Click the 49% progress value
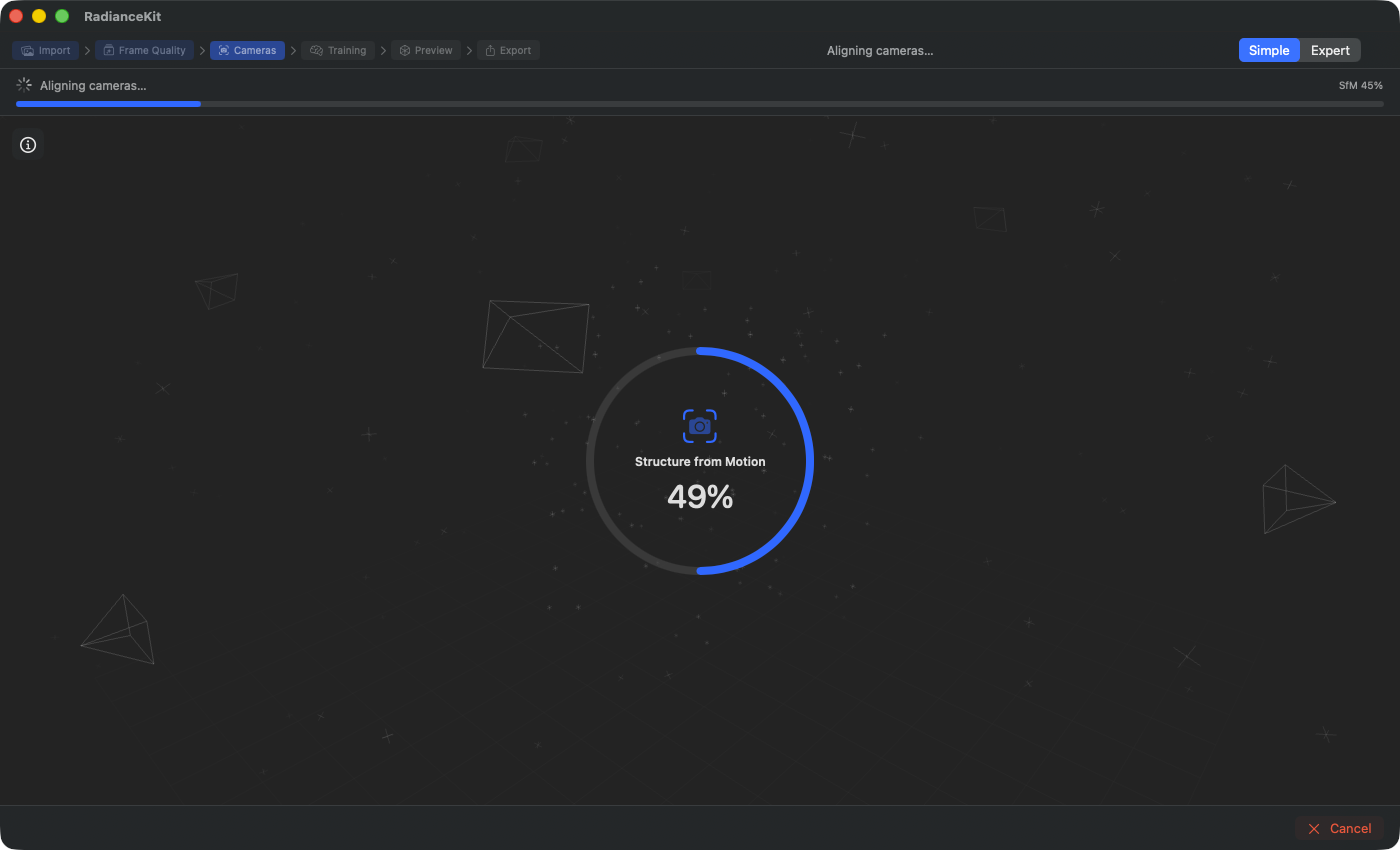The width and height of the screenshot is (1400, 850). (x=700, y=497)
